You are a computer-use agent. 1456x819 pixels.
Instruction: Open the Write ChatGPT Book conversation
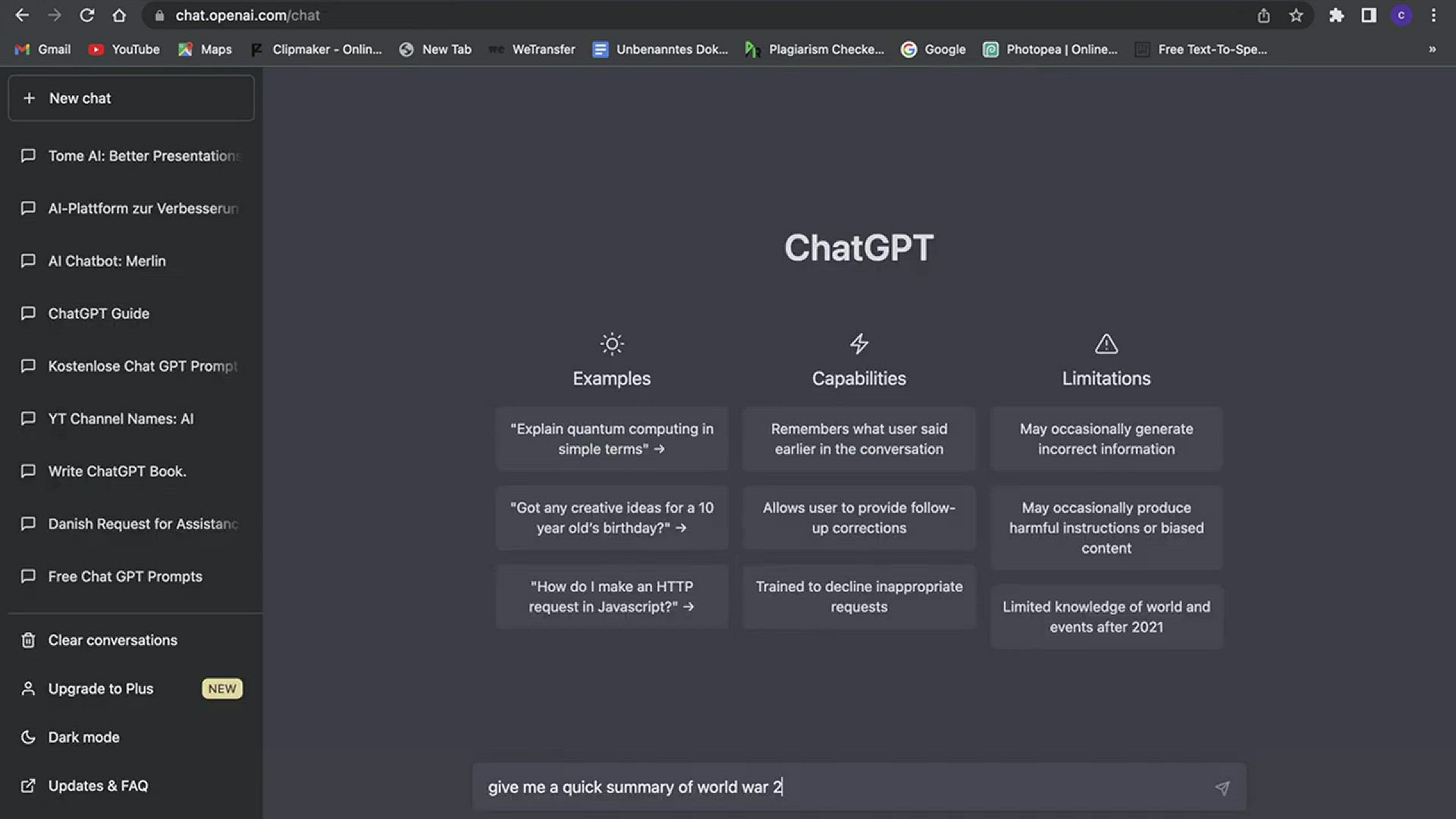click(x=117, y=471)
